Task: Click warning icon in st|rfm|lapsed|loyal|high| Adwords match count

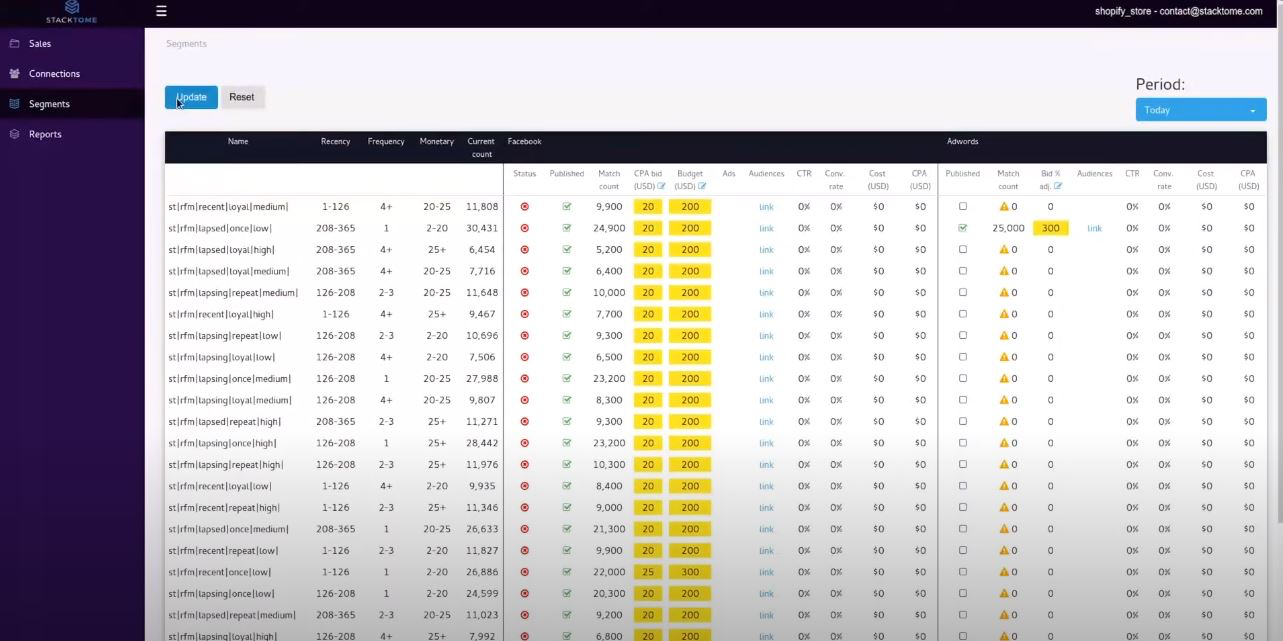Action: (x=1004, y=250)
